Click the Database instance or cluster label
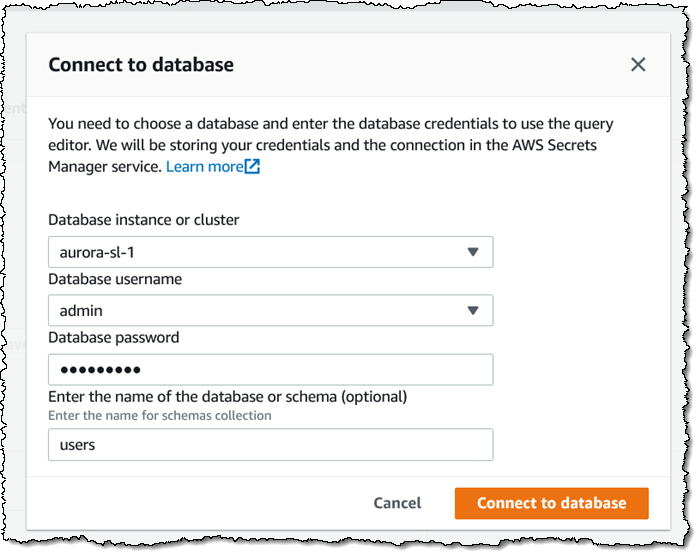Image resolution: width=700 pixels, height=556 pixels. (x=143, y=219)
